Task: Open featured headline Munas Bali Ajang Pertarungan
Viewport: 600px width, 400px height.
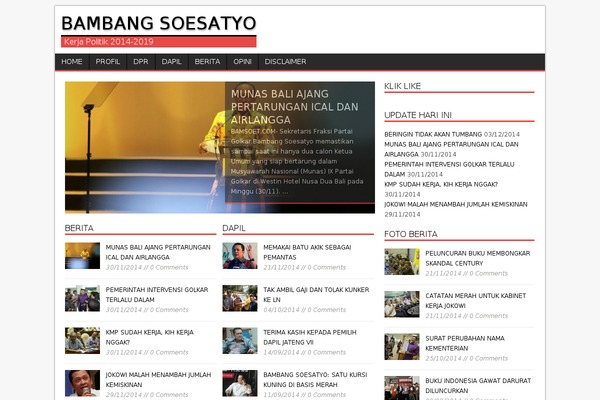Action: [295, 107]
